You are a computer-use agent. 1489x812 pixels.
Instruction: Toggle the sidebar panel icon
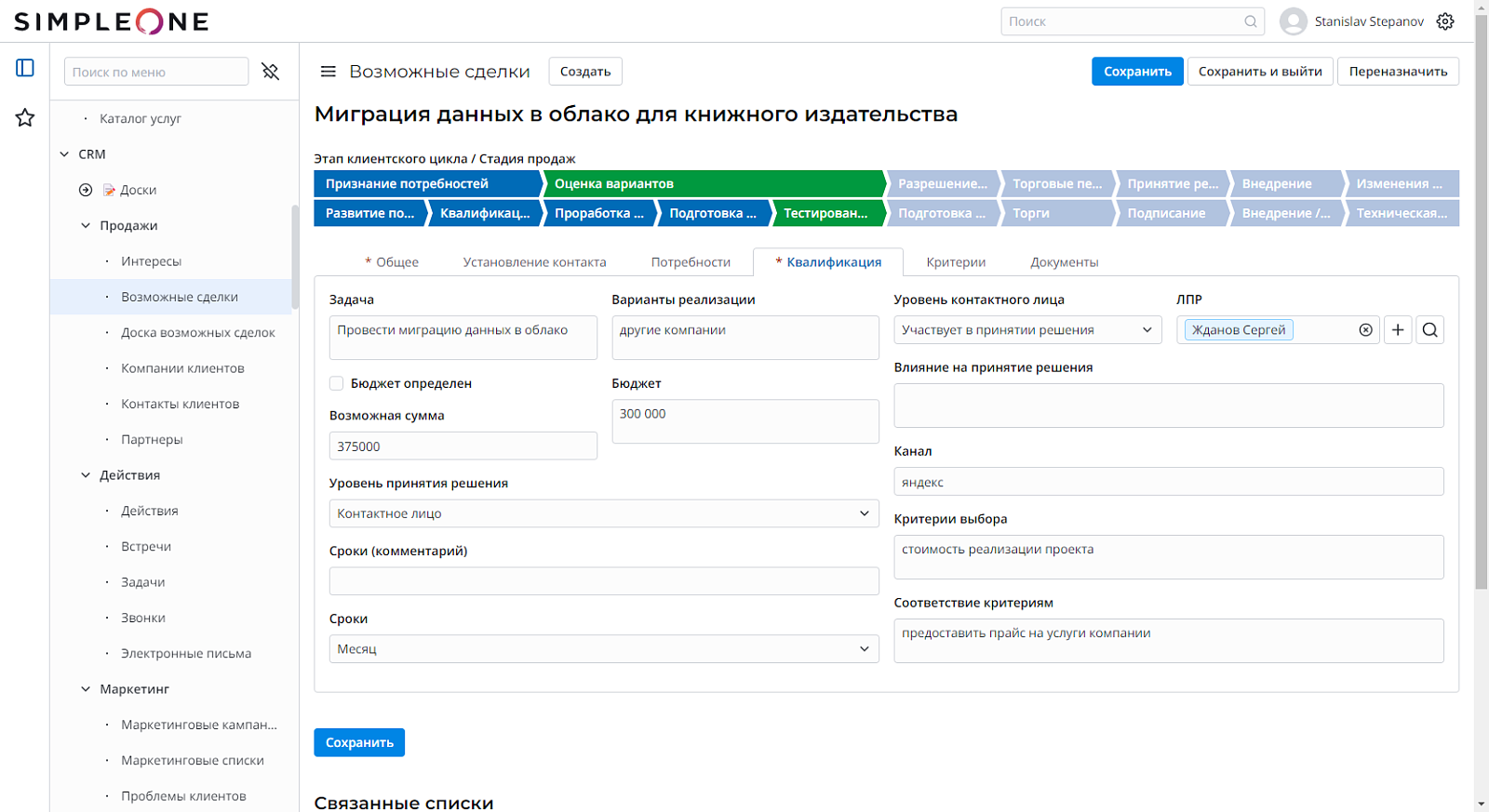point(25,68)
